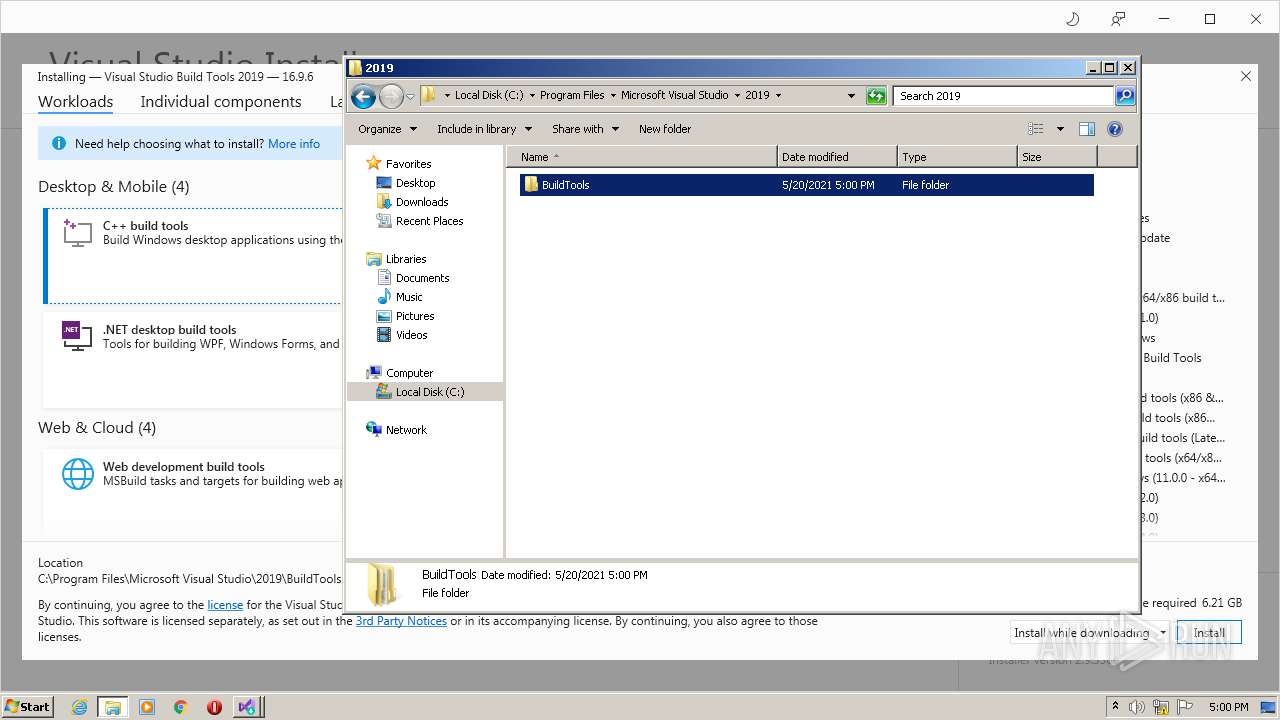Switch to Workloads tab in Visual Studio Installer
This screenshot has width=1280, height=720.
tap(75, 102)
